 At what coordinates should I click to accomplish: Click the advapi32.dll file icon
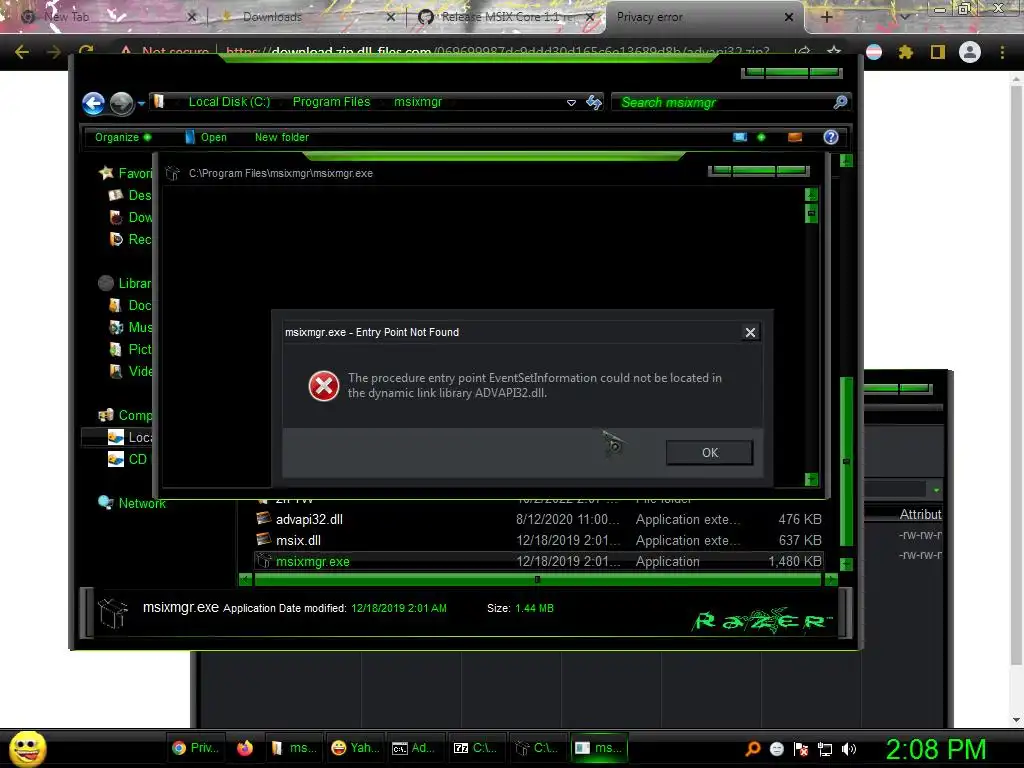[x=264, y=519]
